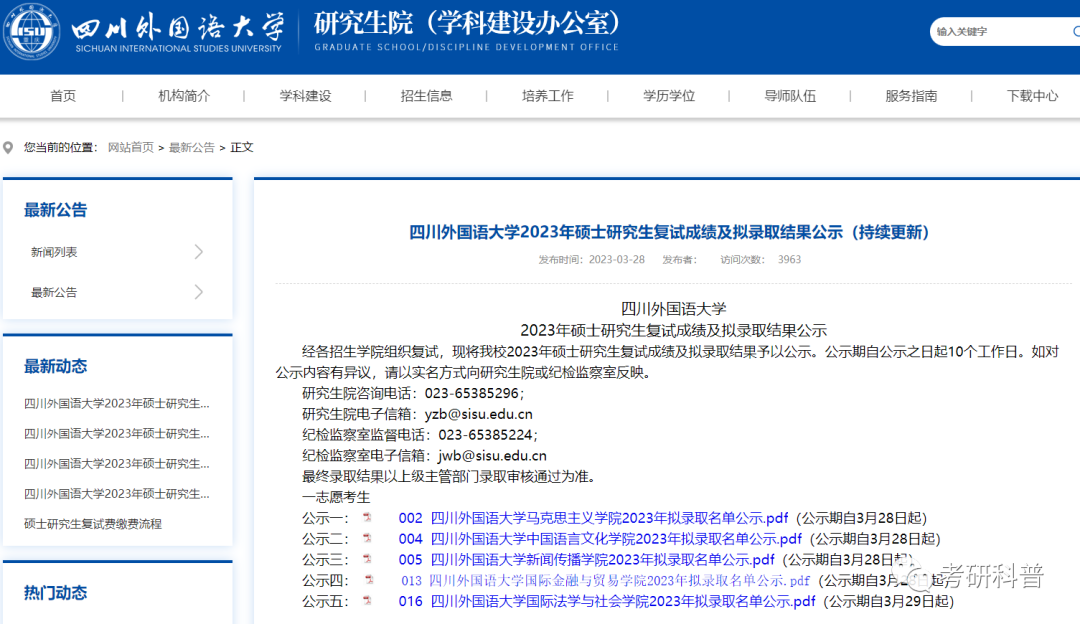Click the 正文 breadcrumb text
The image size is (1080, 624).
[x=242, y=147]
